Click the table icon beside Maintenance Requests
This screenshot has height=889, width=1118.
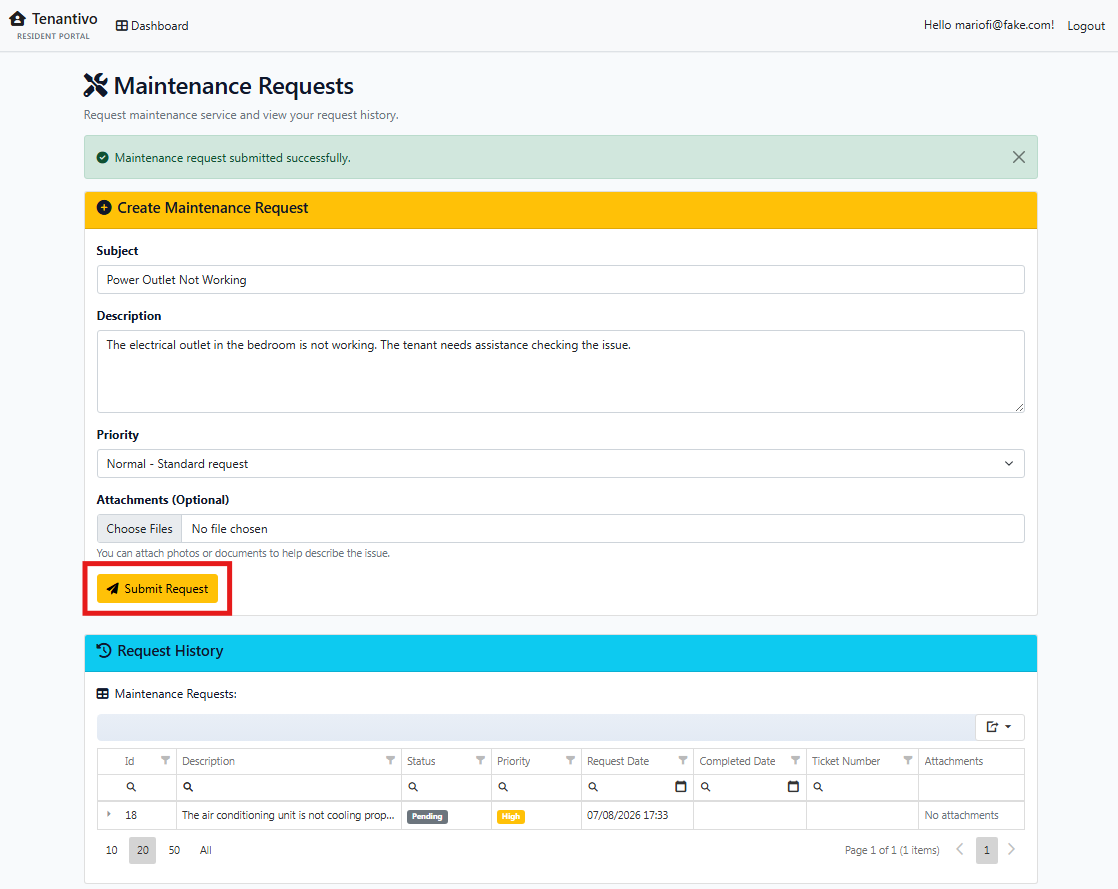(x=103, y=694)
